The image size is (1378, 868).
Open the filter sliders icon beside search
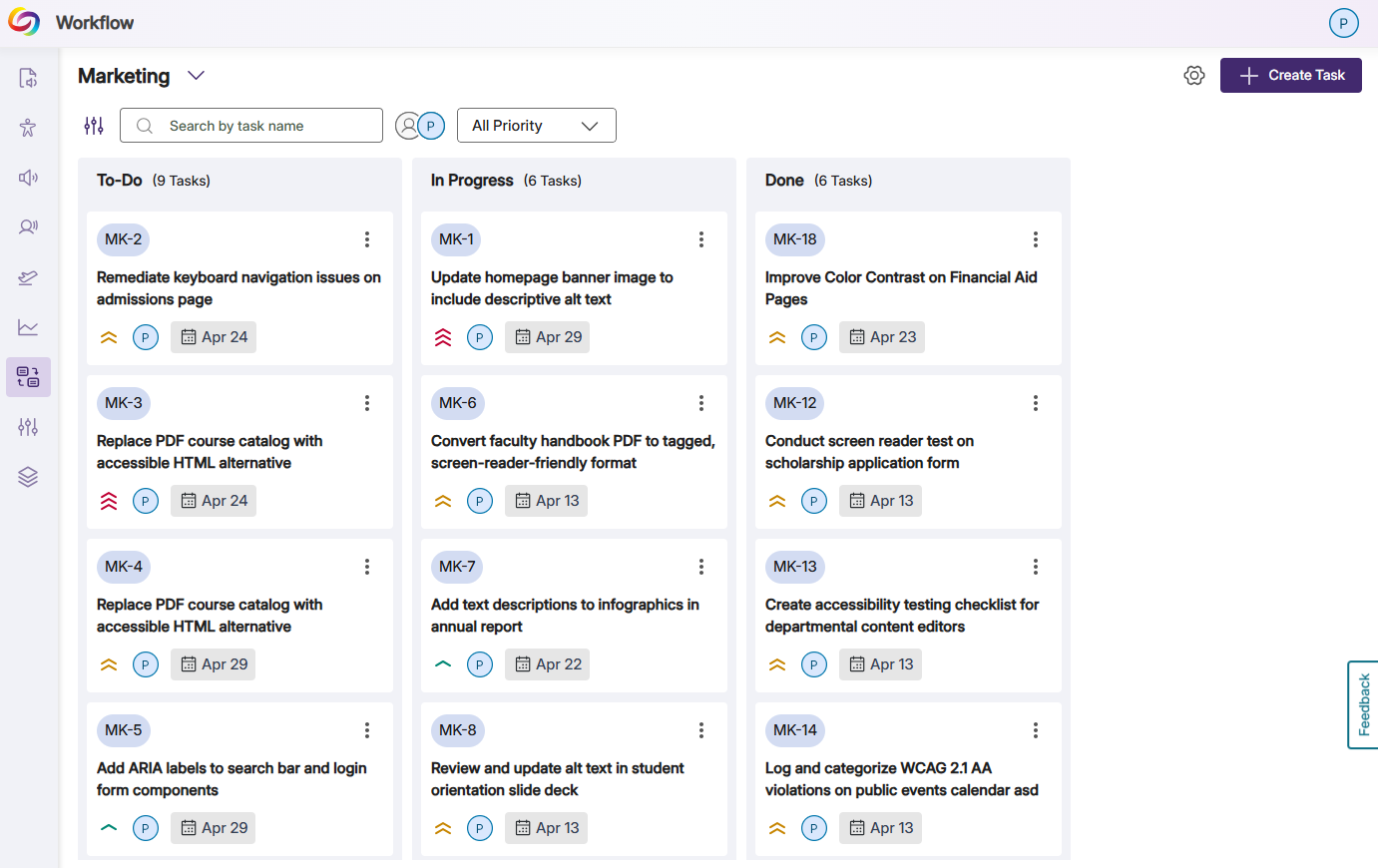pos(94,126)
